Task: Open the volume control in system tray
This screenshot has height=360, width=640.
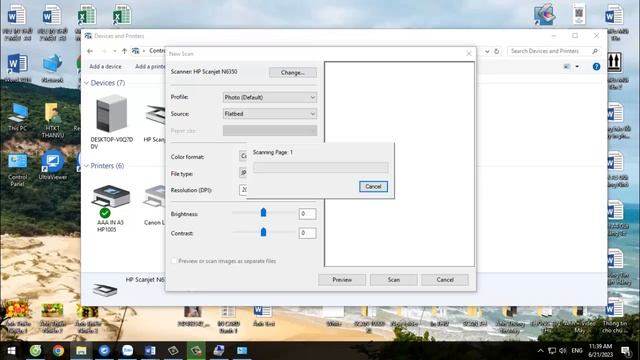Action: tap(563, 351)
